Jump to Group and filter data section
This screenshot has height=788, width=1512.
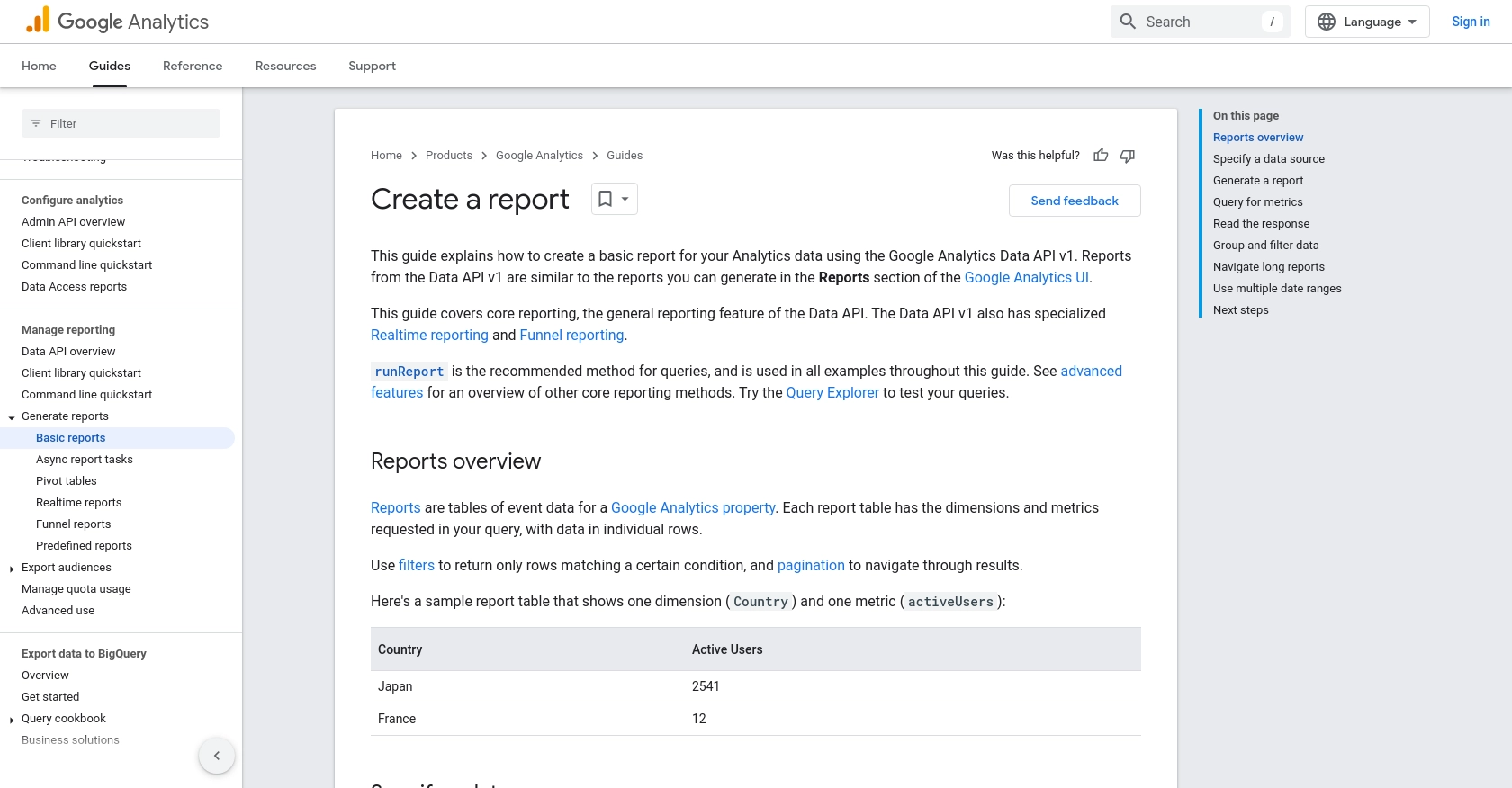(x=1266, y=246)
